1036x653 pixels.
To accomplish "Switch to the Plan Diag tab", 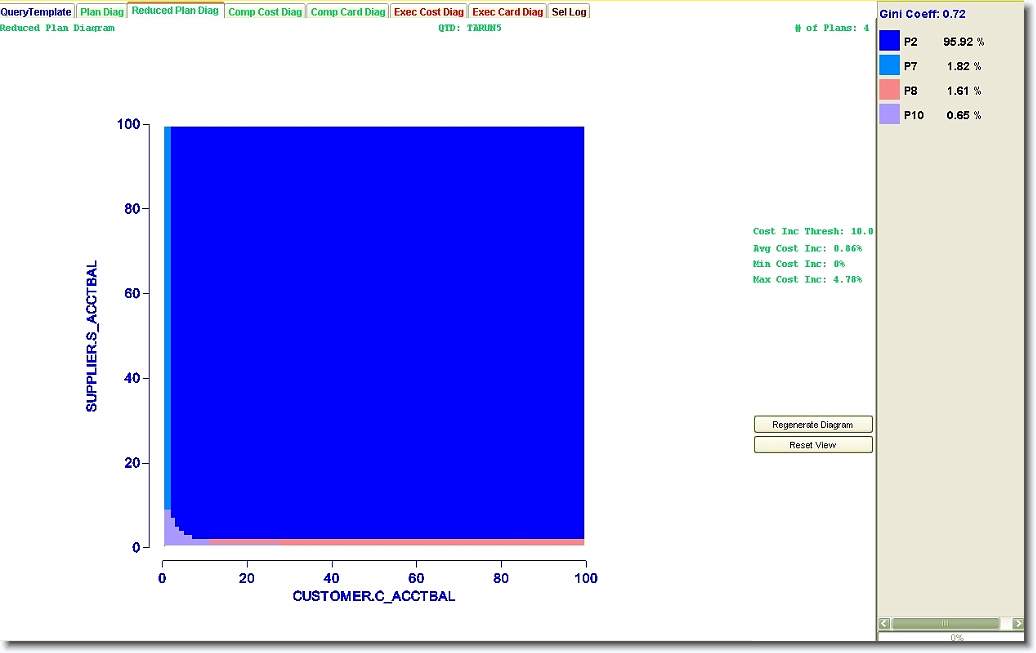I will (102, 12).
